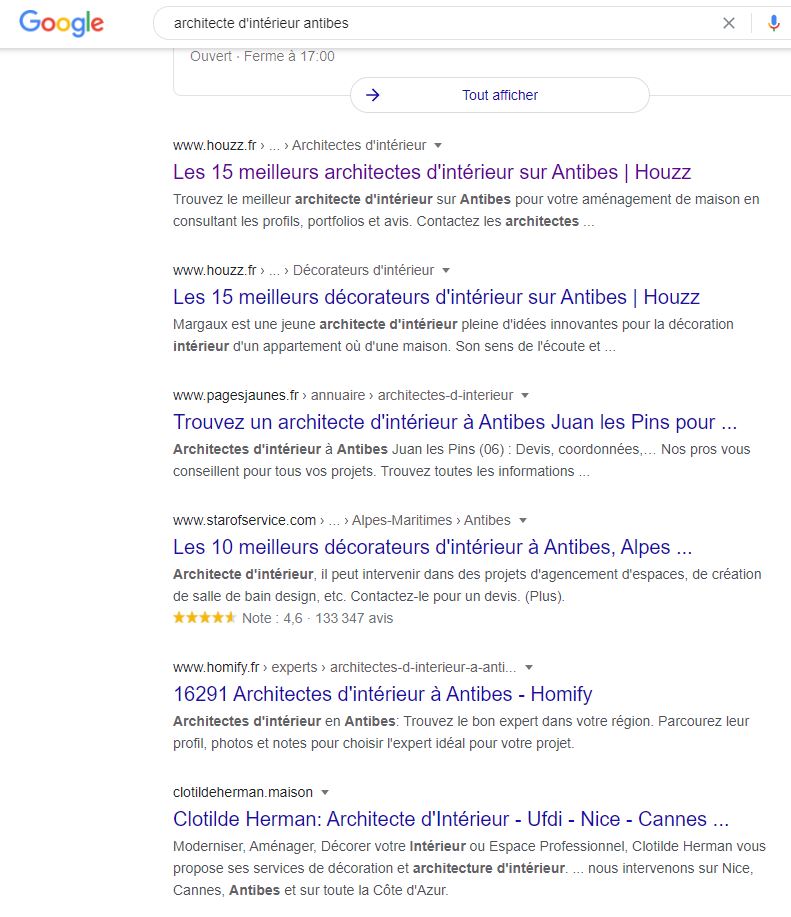Image resolution: width=791 pixels, height=917 pixels.
Task: Click the star rating of starofservice result
Action: tap(204, 618)
